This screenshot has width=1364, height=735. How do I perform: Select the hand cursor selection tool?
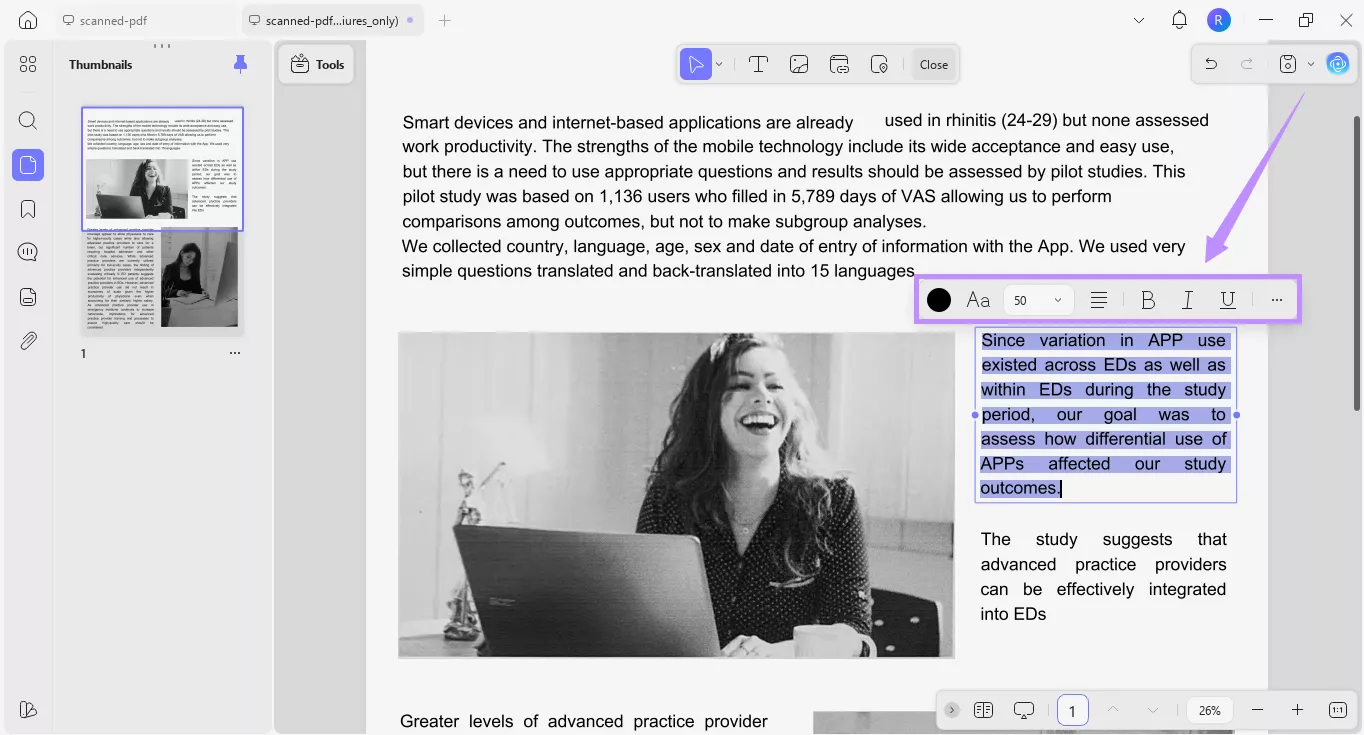696,63
